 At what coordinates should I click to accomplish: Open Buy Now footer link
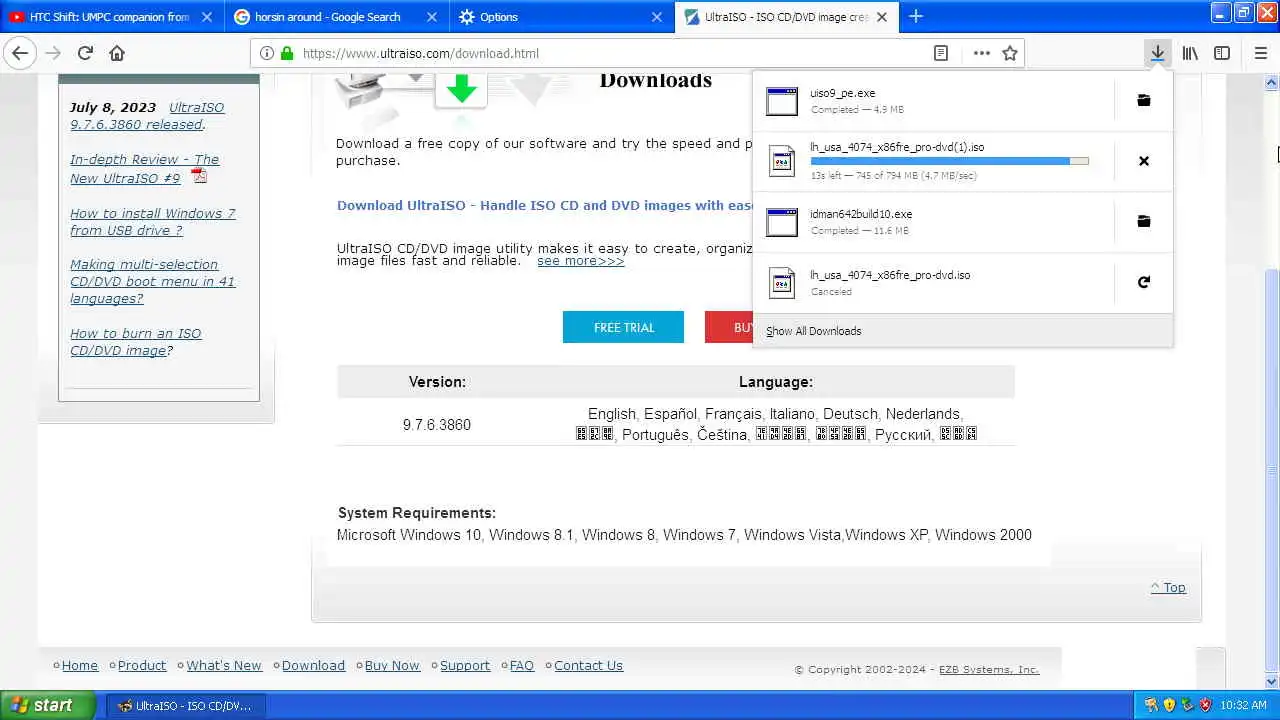(x=392, y=665)
